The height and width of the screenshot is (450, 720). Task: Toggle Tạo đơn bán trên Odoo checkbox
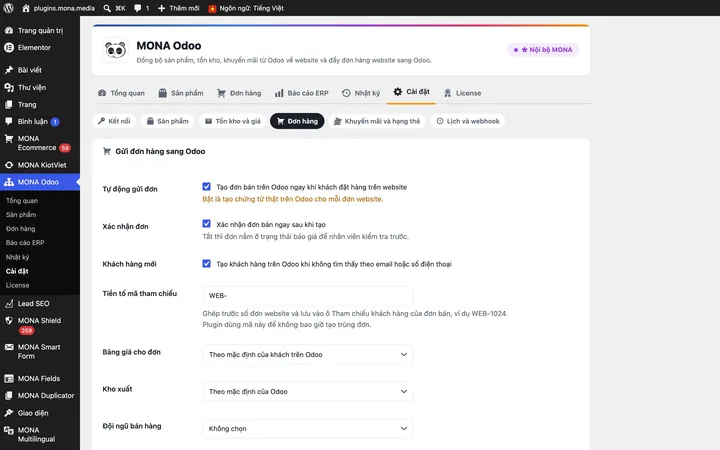[207, 186]
